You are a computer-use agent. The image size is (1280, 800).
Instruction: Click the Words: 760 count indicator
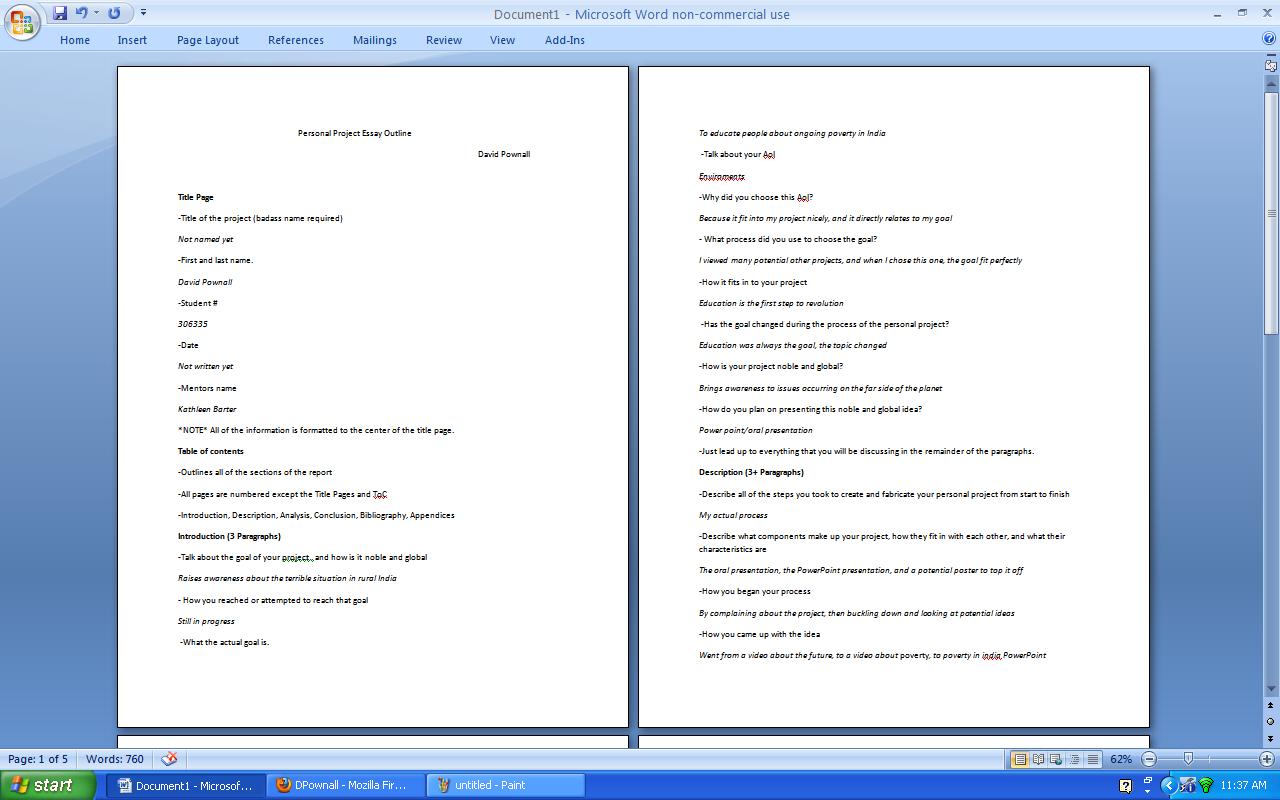pos(114,759)
